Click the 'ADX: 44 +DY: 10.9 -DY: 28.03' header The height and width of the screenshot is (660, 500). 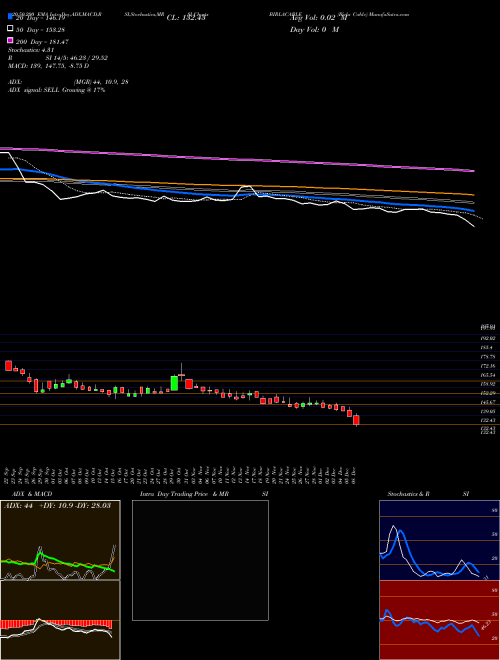coord(57,505)
